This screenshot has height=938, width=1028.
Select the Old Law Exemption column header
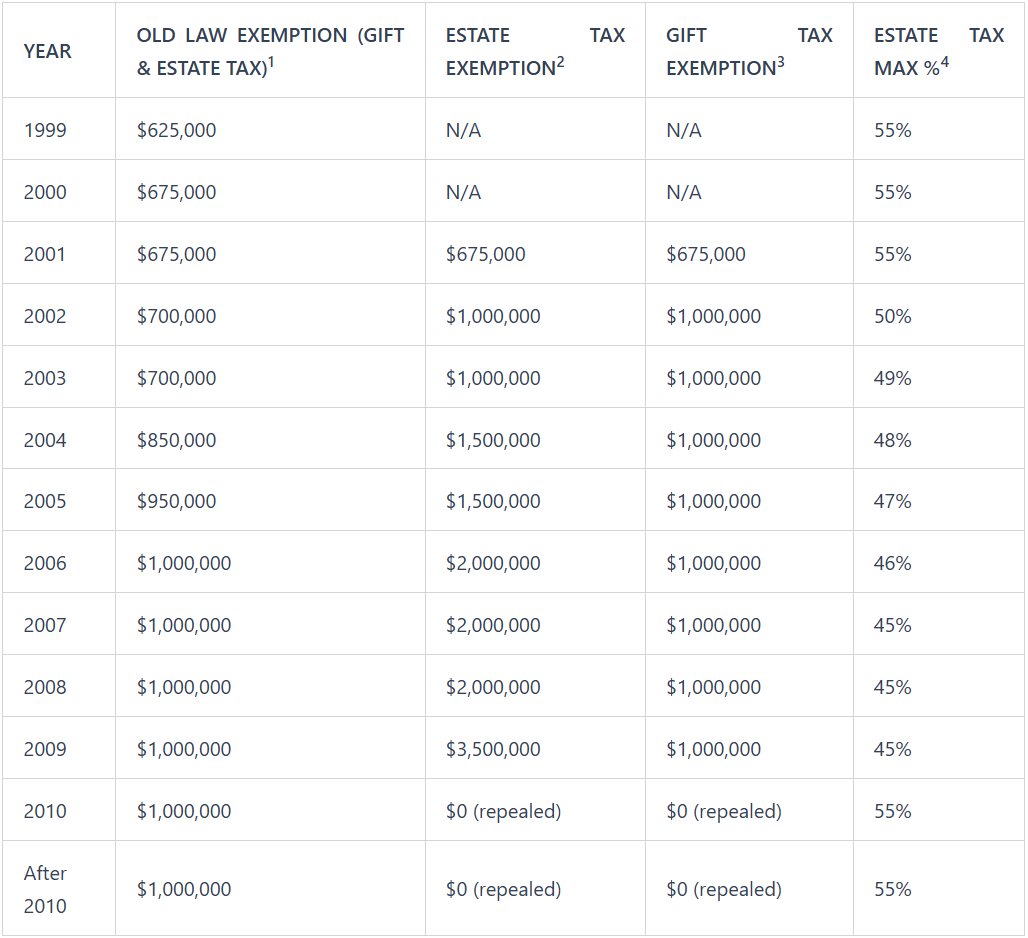tap(270, 51)
